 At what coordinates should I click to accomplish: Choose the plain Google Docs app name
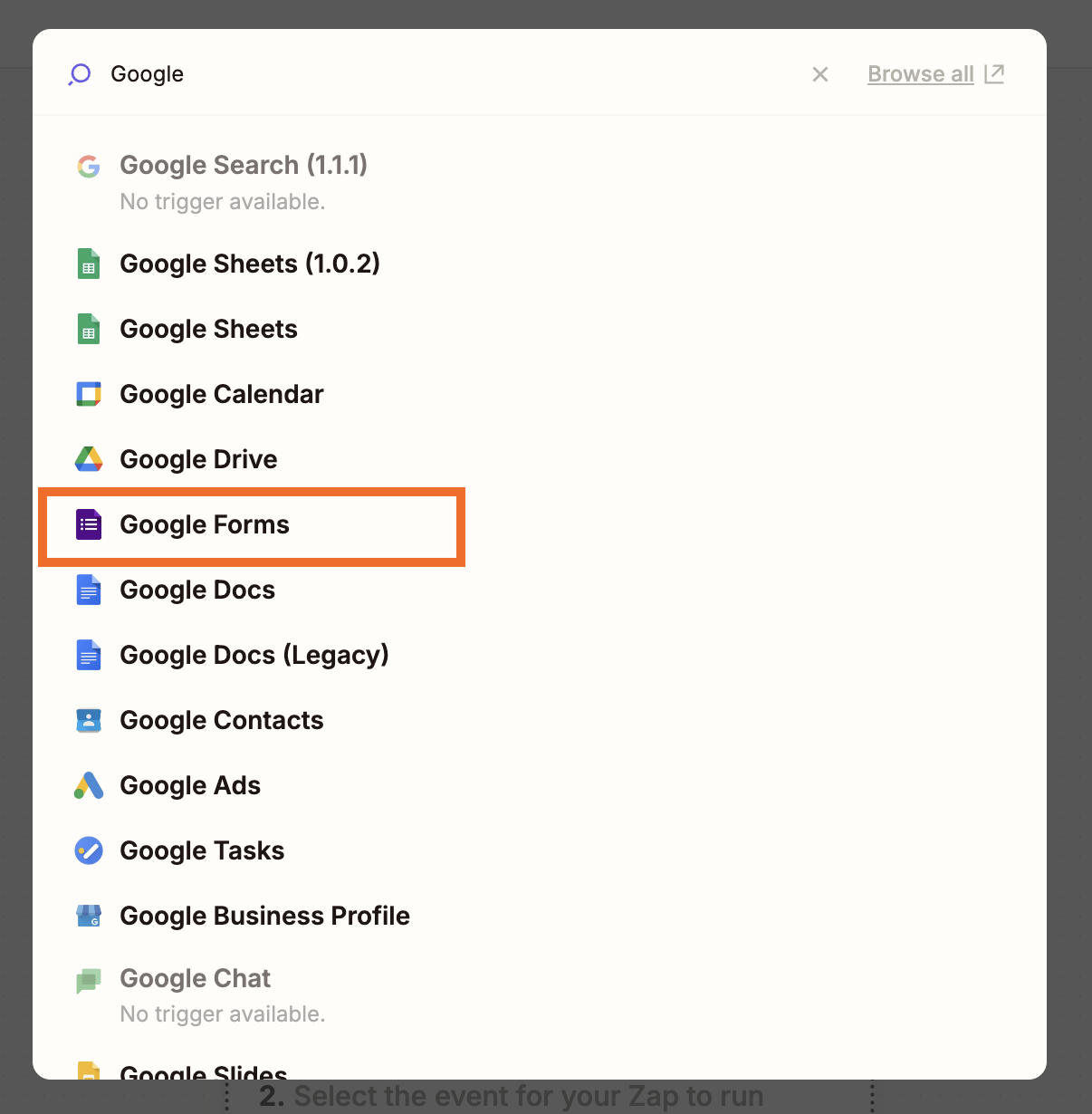pyautogui.click(x=197, y=590)
